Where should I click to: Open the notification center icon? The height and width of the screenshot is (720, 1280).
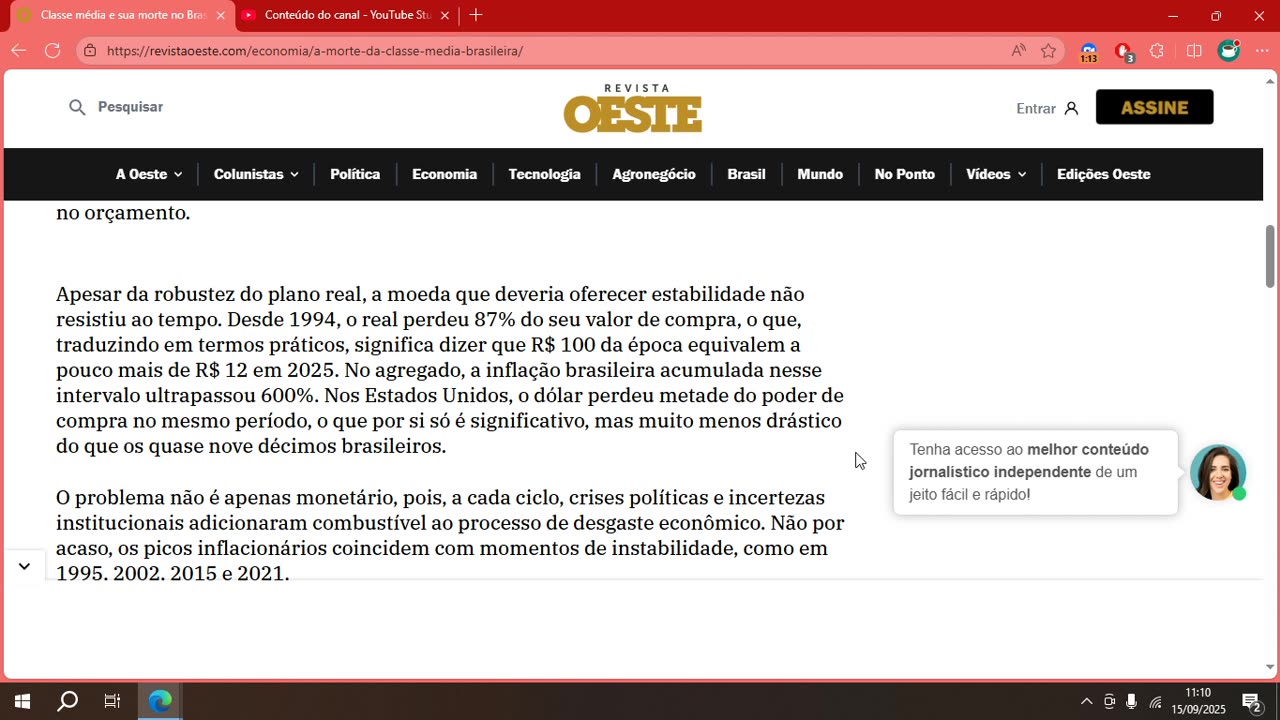tap(1252, 701)
